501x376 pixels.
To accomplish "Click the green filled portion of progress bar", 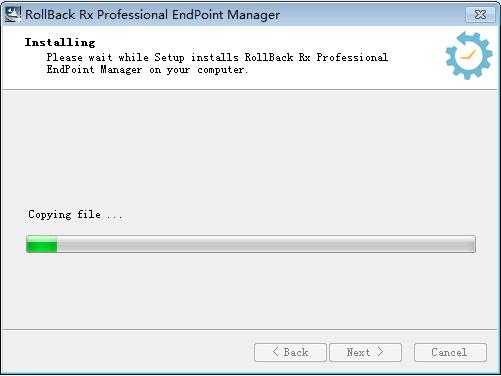I will (42, 244).
